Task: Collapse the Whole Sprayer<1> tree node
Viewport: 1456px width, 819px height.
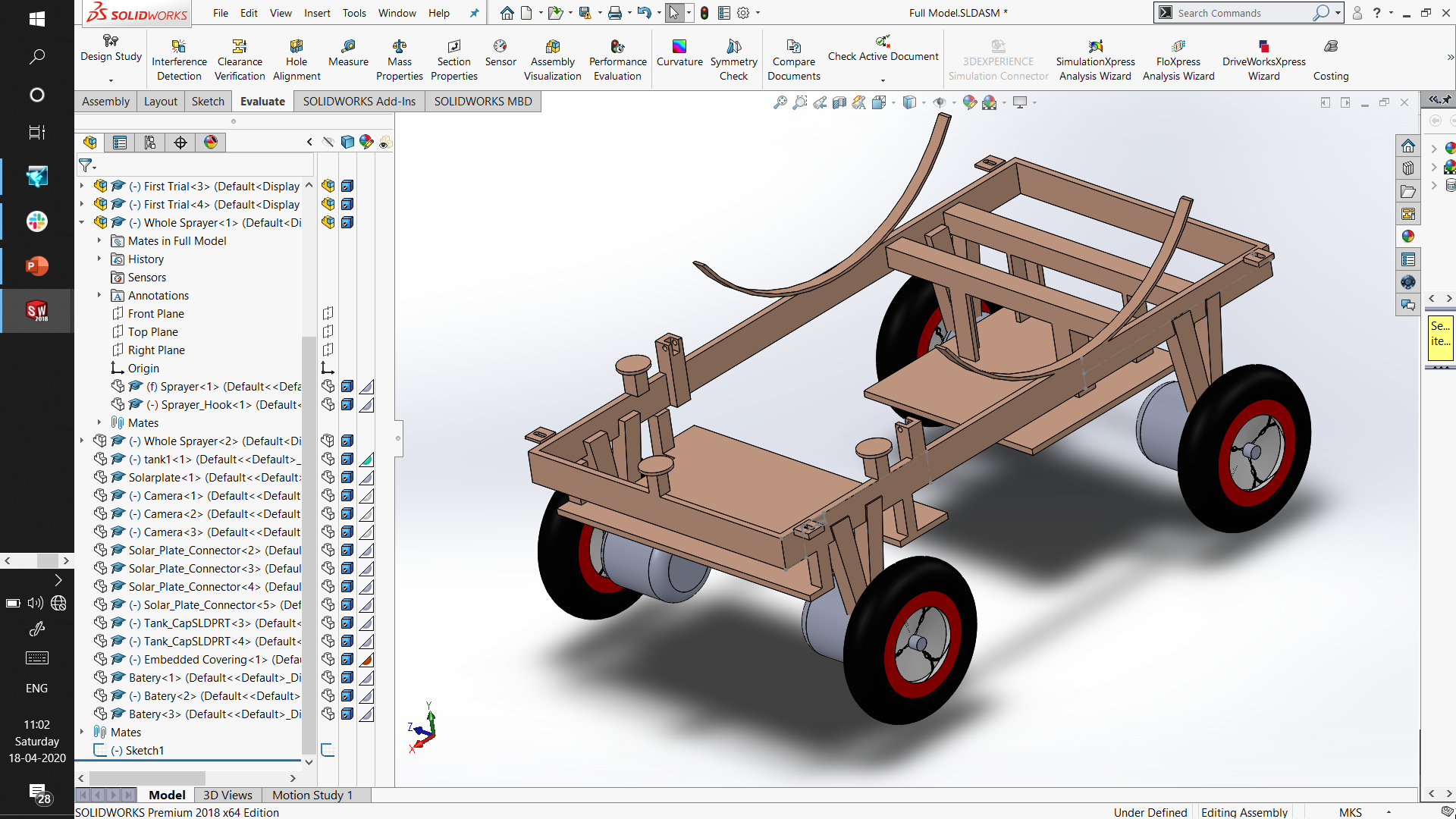Action: [82, 223]
